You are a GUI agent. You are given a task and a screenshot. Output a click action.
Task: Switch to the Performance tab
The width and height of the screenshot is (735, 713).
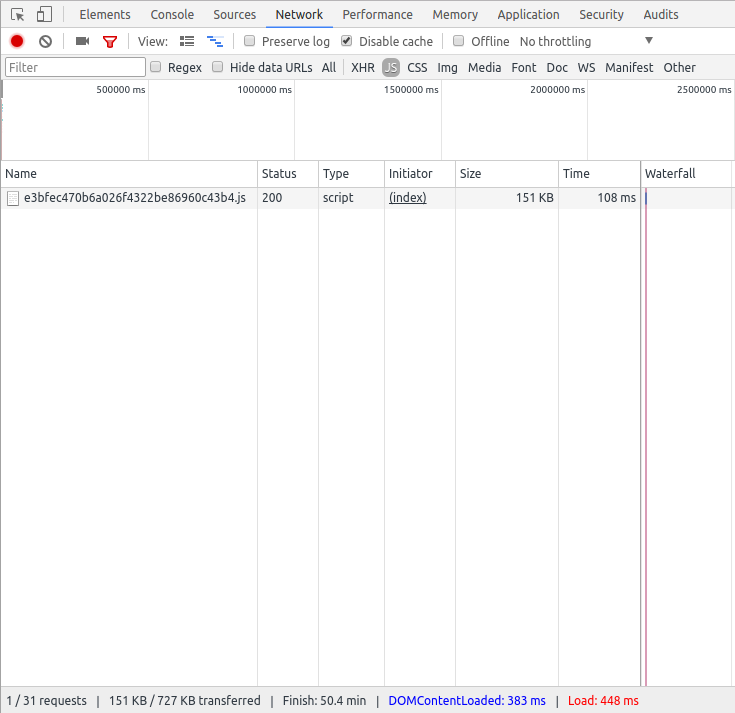click(377, 15)
